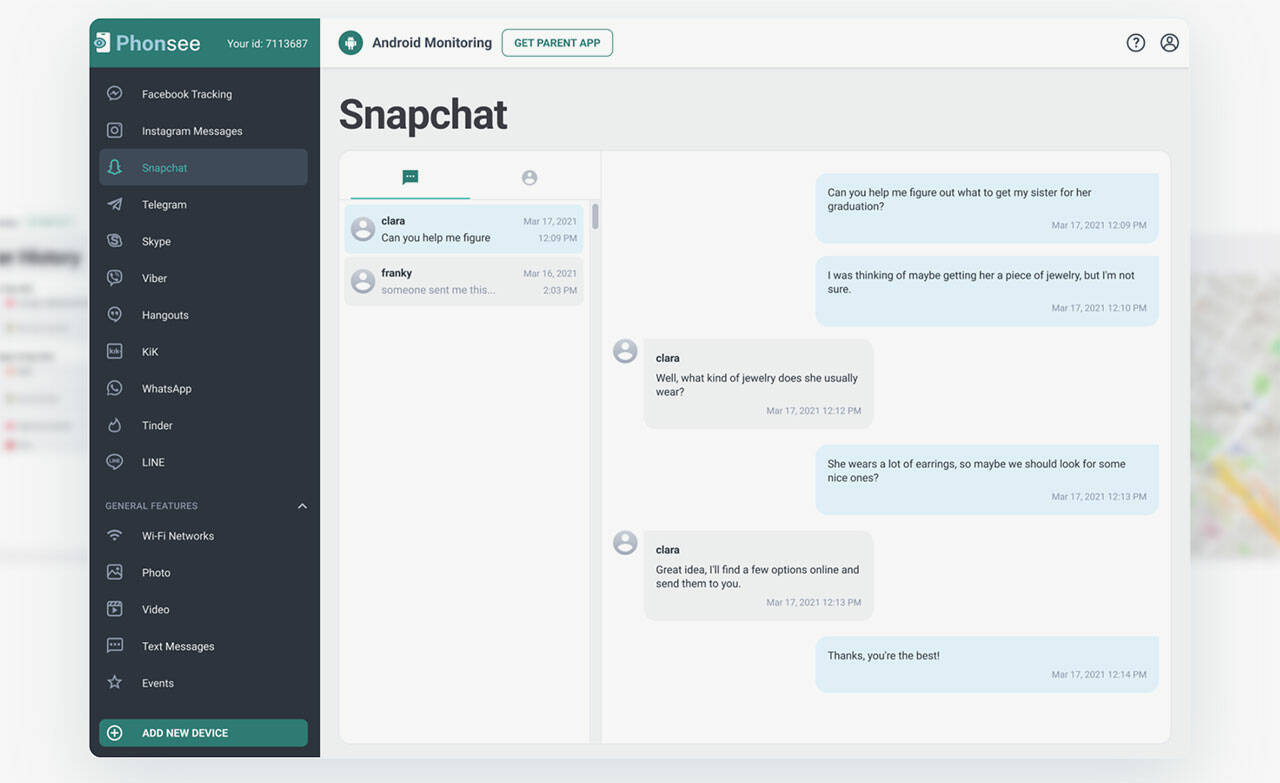Viewport: 1280px width, 783px height.
Task: Open Facebook Tracking in the sidebar
Action: pyautogui.click(x=187, y=94)
